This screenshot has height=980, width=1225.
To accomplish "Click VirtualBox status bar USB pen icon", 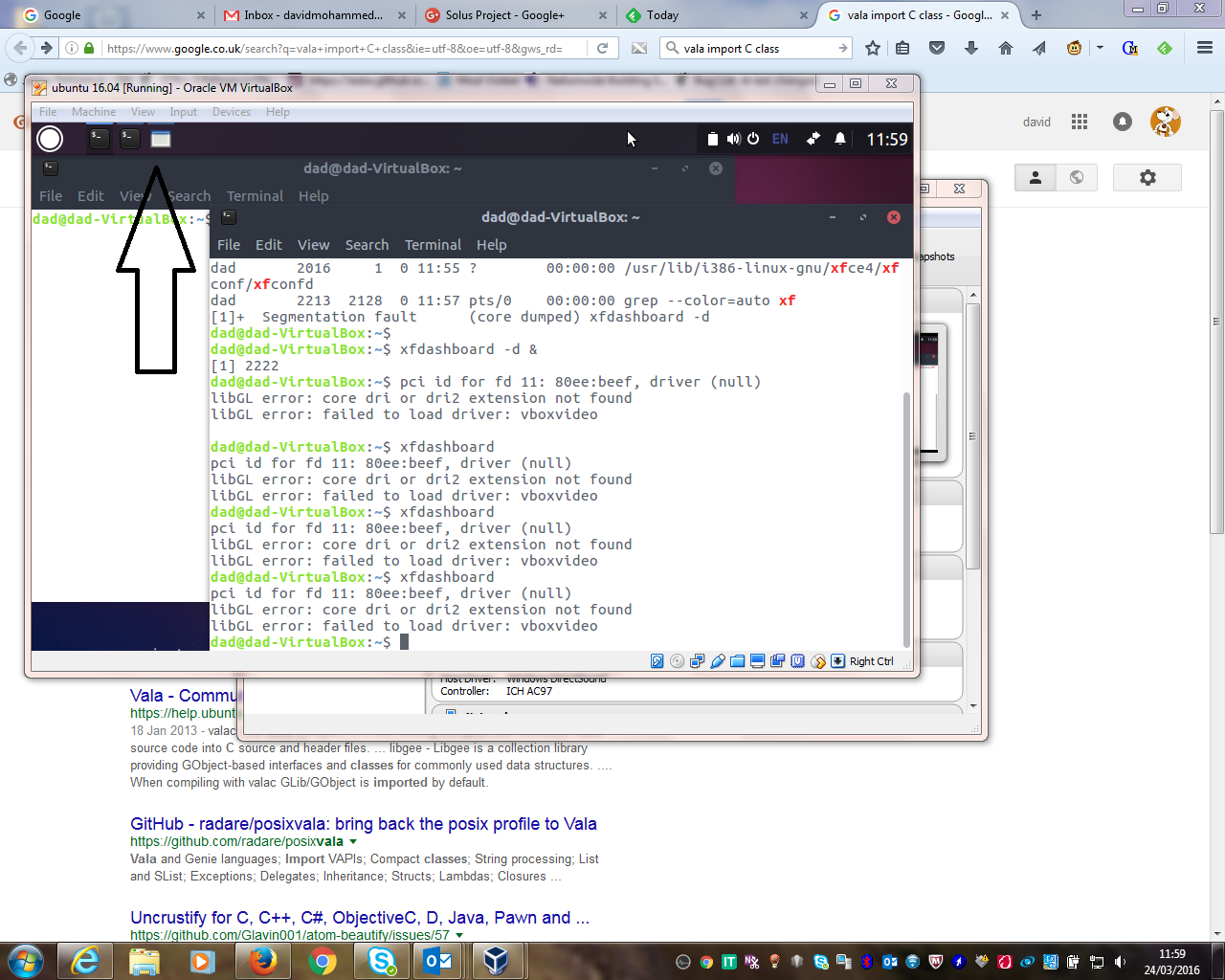I will click(x=717, y=661).
